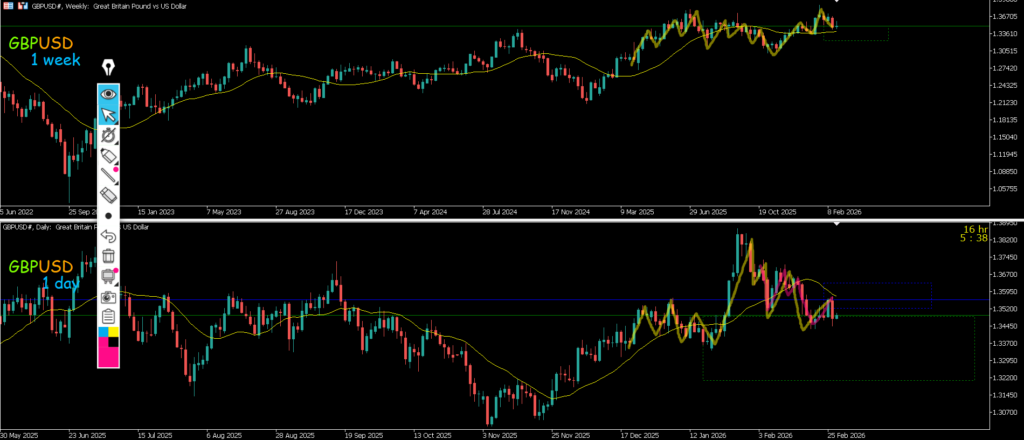Select the arrow cursor tool
The height and width of the screenshot is (440, 1024).
pyautogui.click(x=109, y=114)
